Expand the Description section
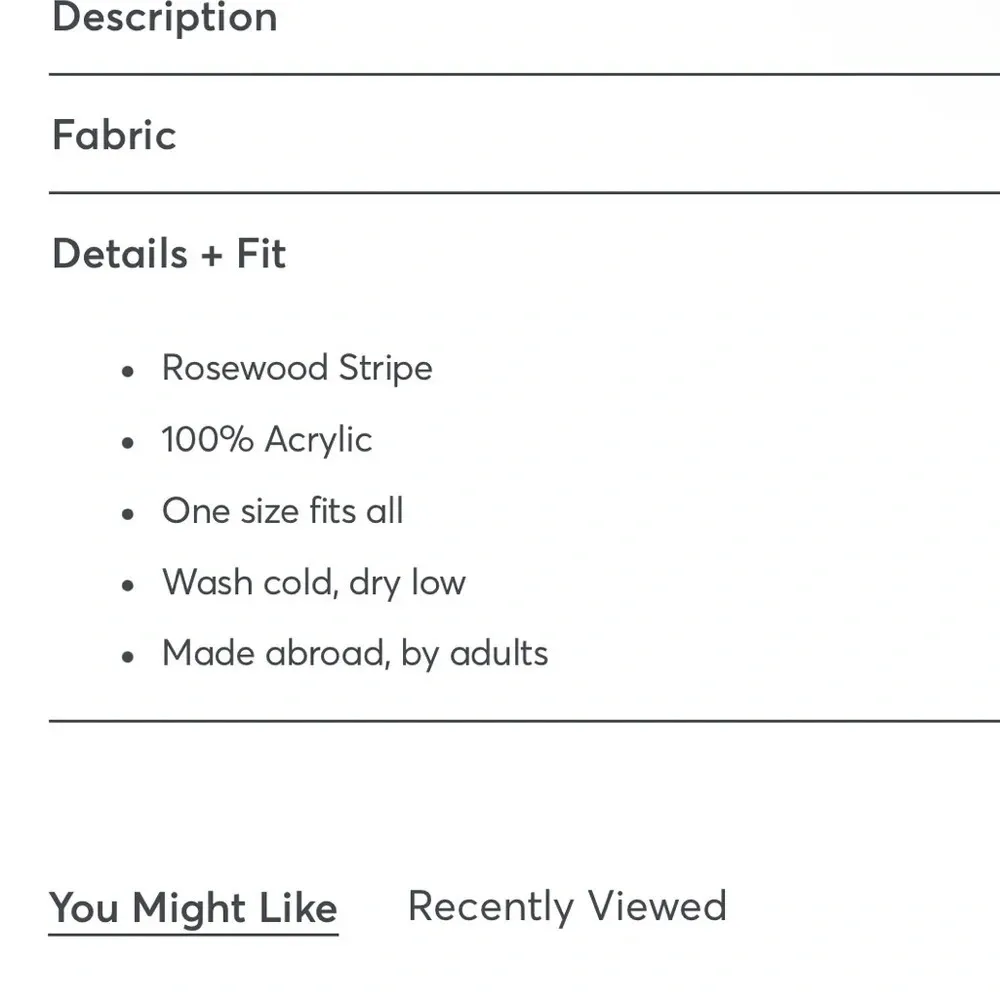 click(x=165, y=17)
